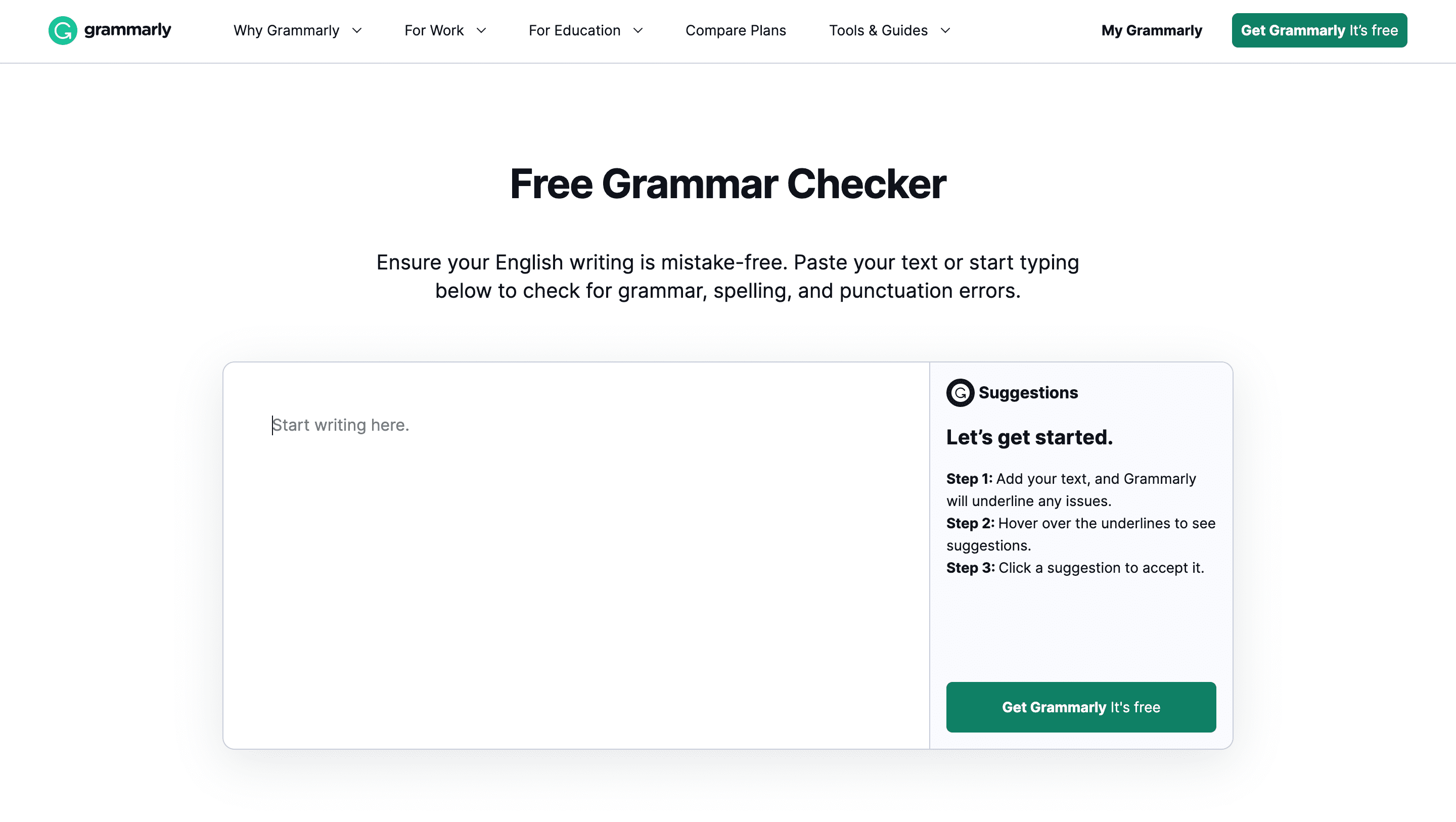The height and width of the screenshot is (822, 1456).
Task: Open the For Education dropdown menu
Action: [x=586, y=30]
